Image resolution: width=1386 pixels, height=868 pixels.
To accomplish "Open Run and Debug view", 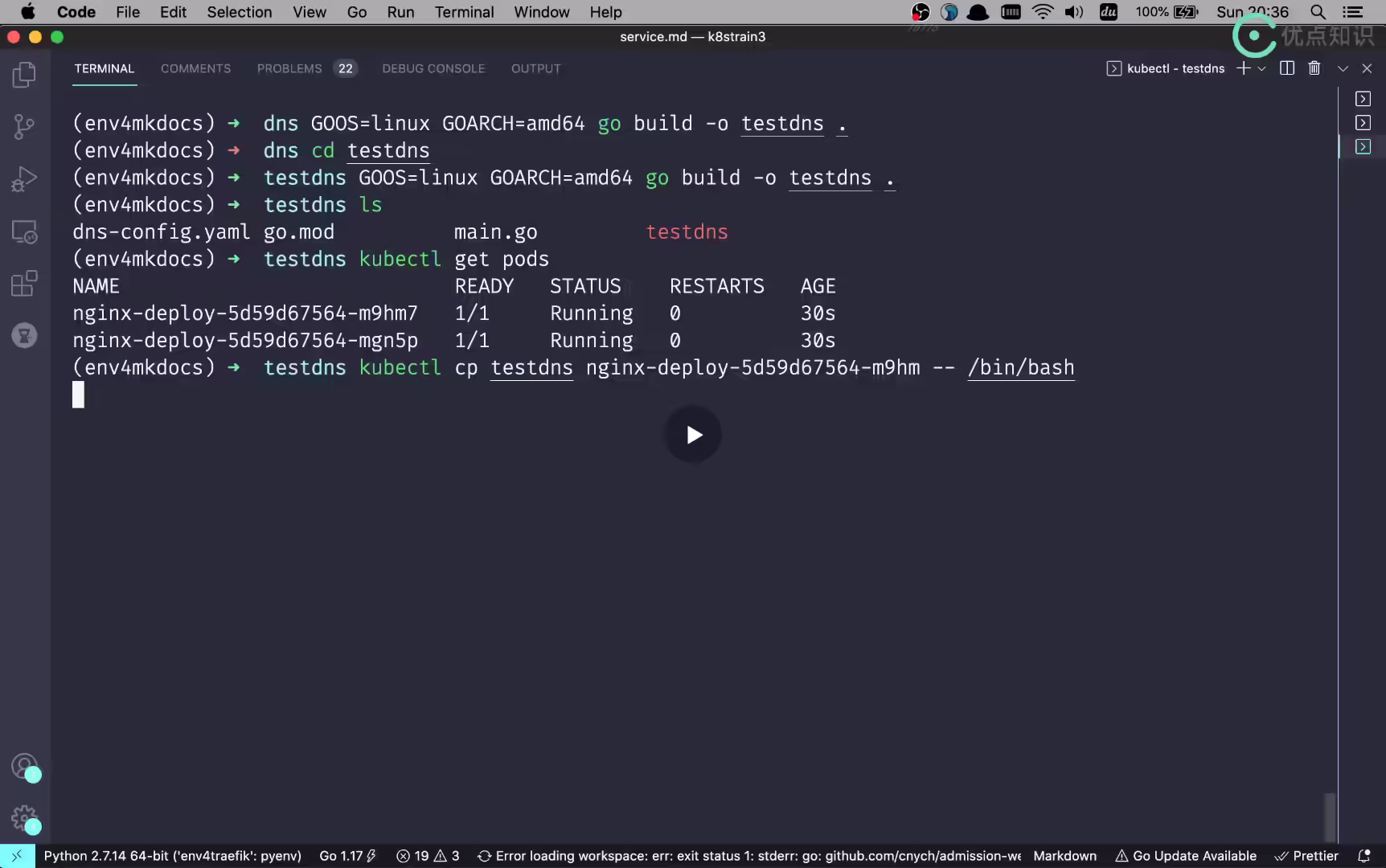I will 24,178.
